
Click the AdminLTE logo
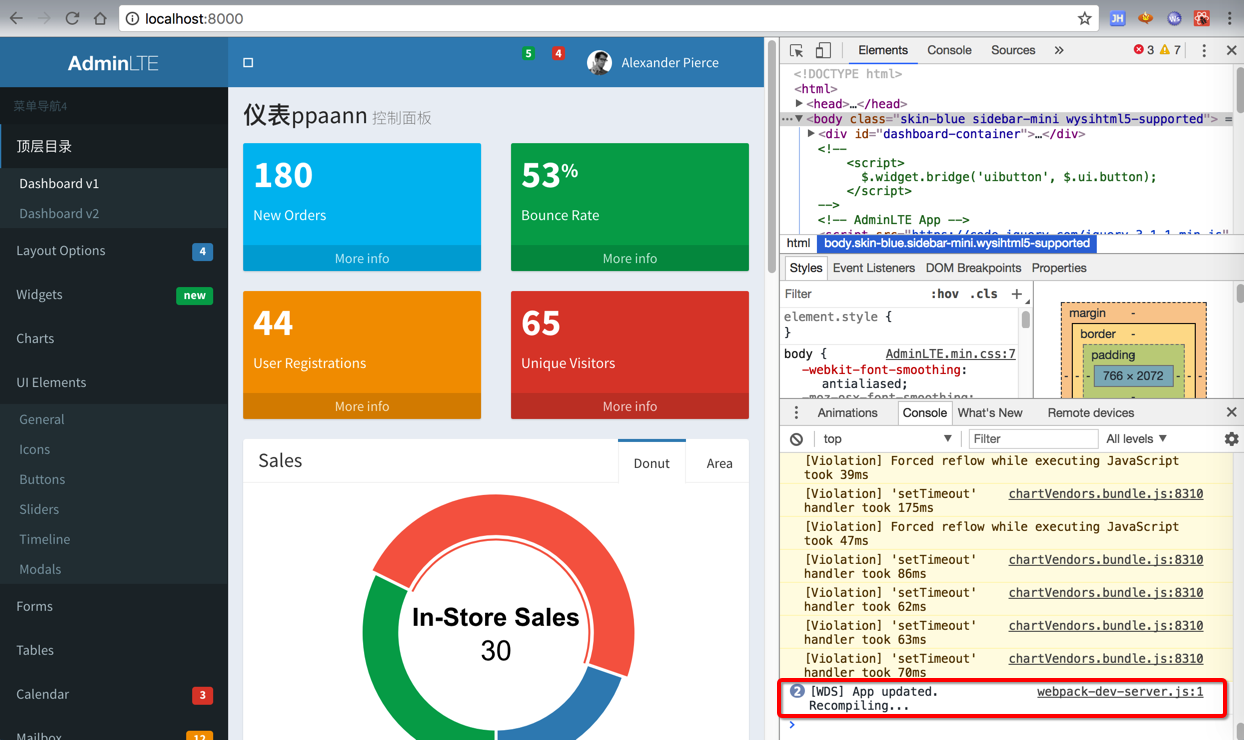click(113, 63)
